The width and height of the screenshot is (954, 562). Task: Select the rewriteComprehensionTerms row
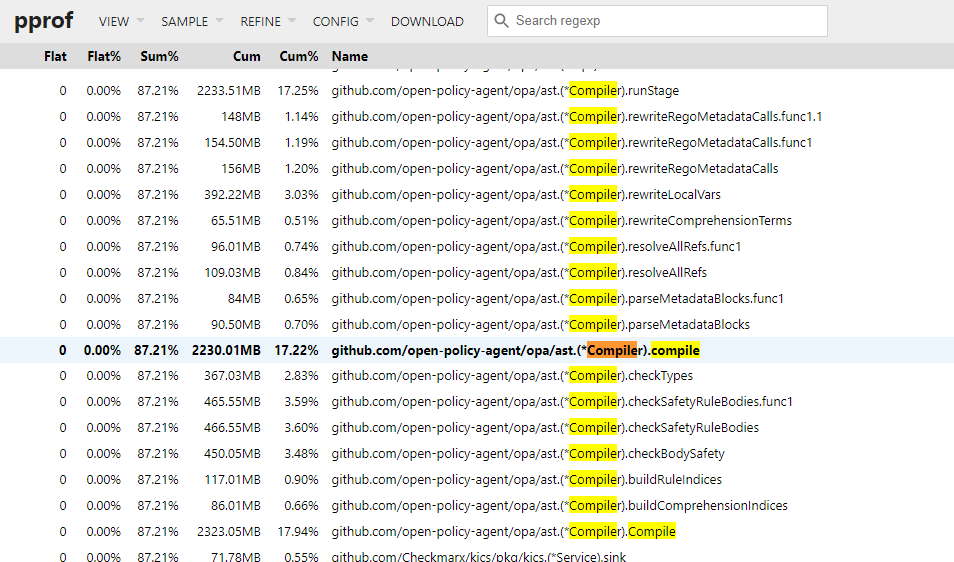tap(477, 220)
